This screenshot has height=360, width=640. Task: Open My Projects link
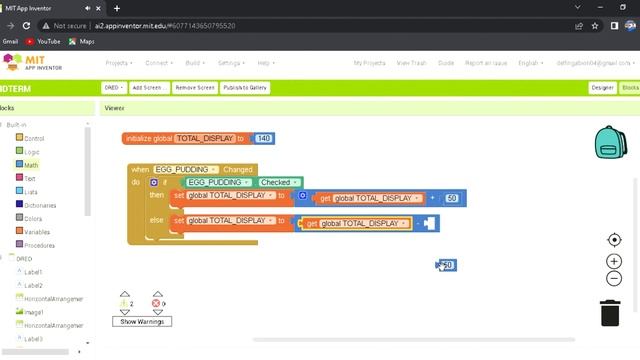(x=369, y=63)
